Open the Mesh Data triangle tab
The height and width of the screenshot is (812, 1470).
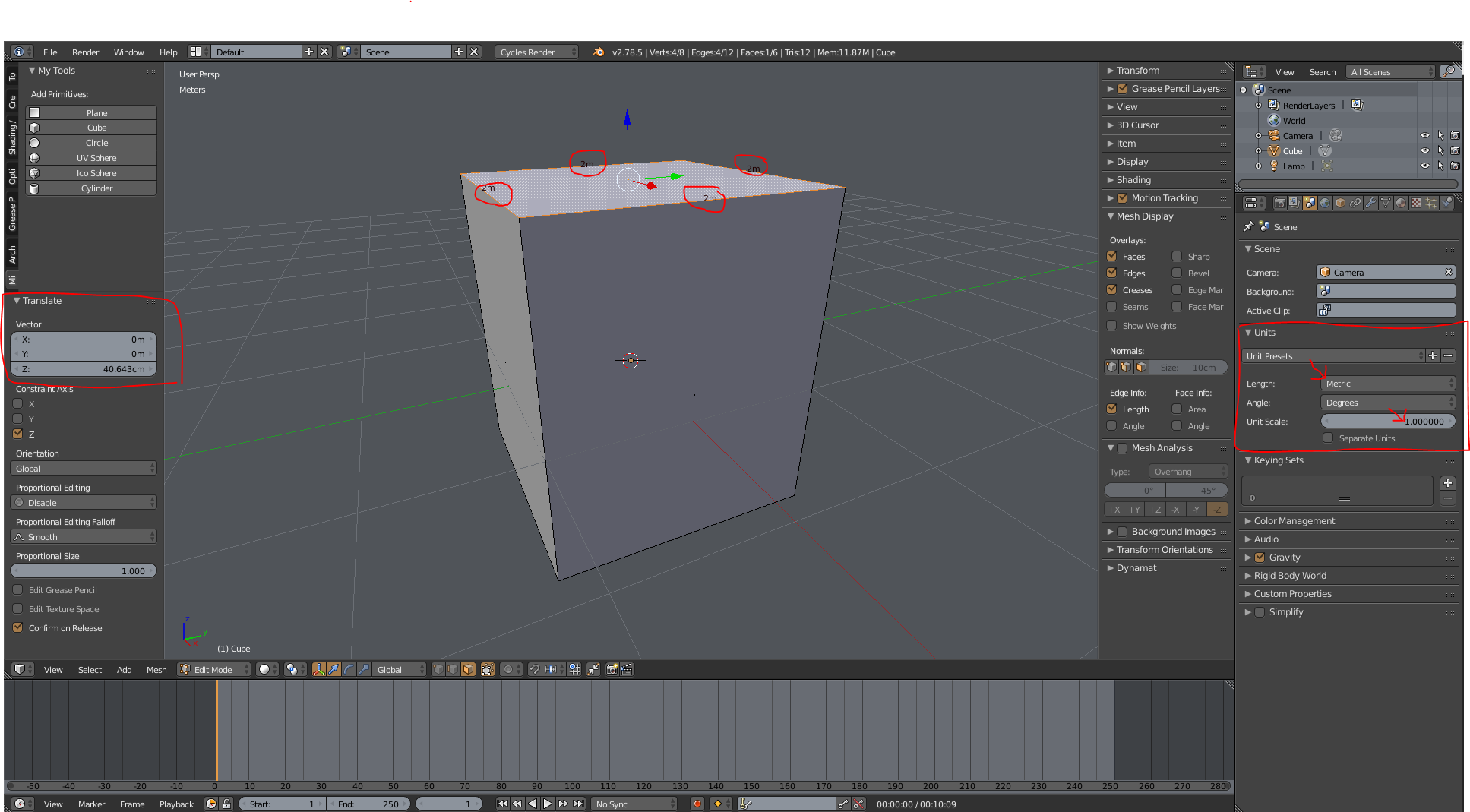coord(1386,203)
